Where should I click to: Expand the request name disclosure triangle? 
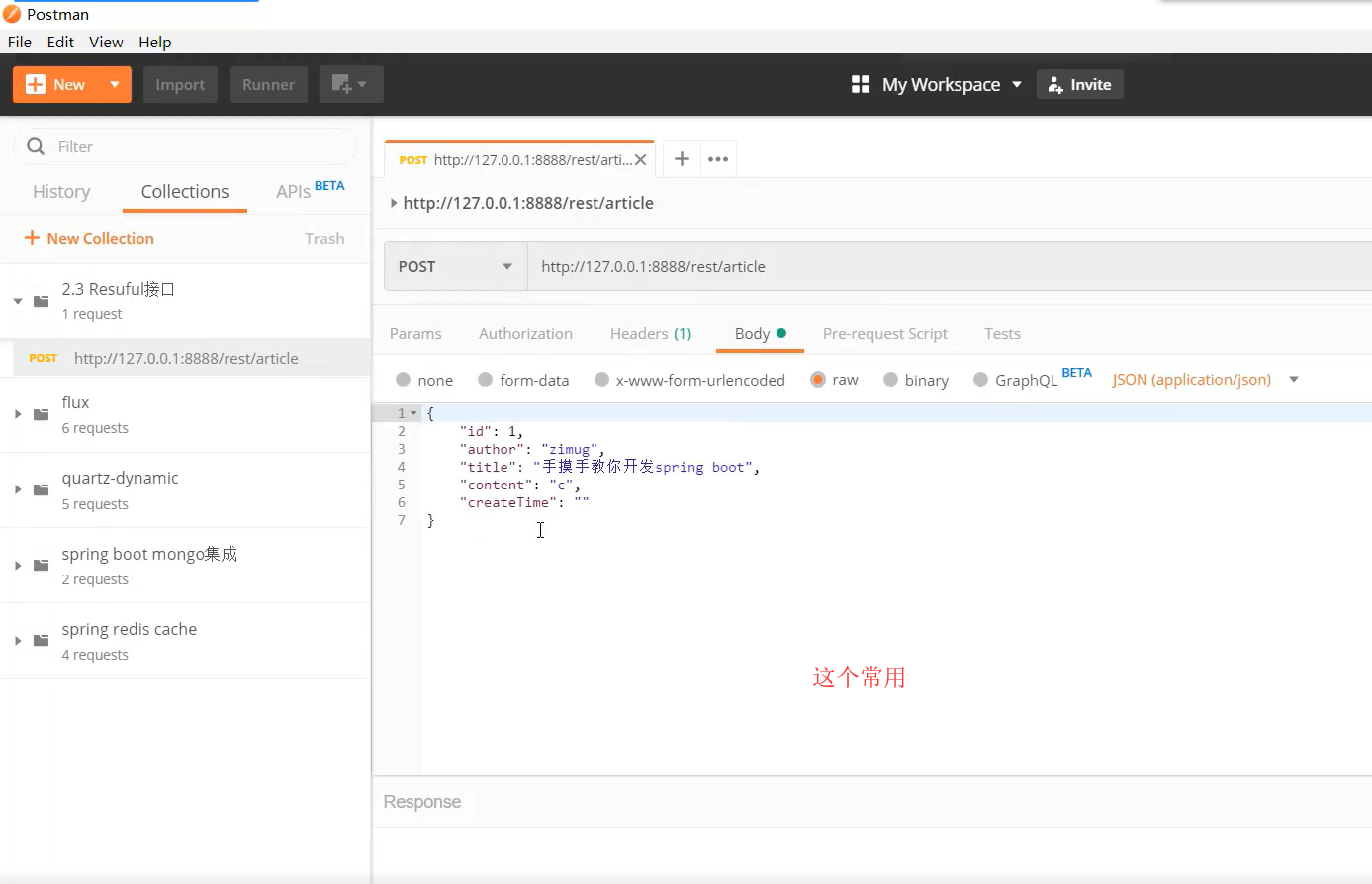point(394,203)
